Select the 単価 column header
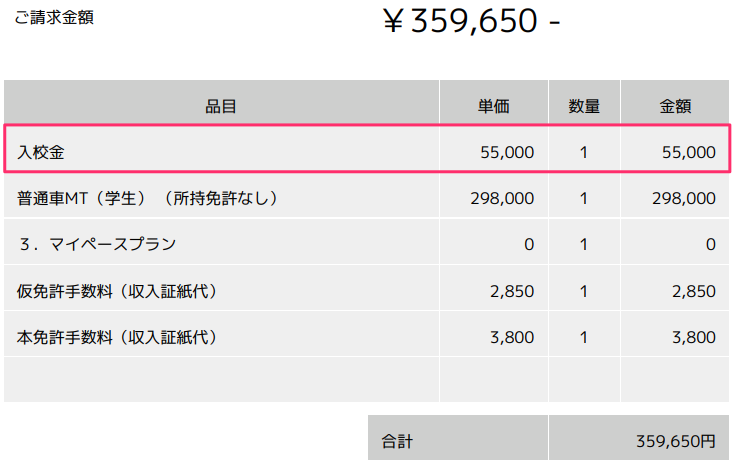734x465 pixels. click(x=494, y=105)
